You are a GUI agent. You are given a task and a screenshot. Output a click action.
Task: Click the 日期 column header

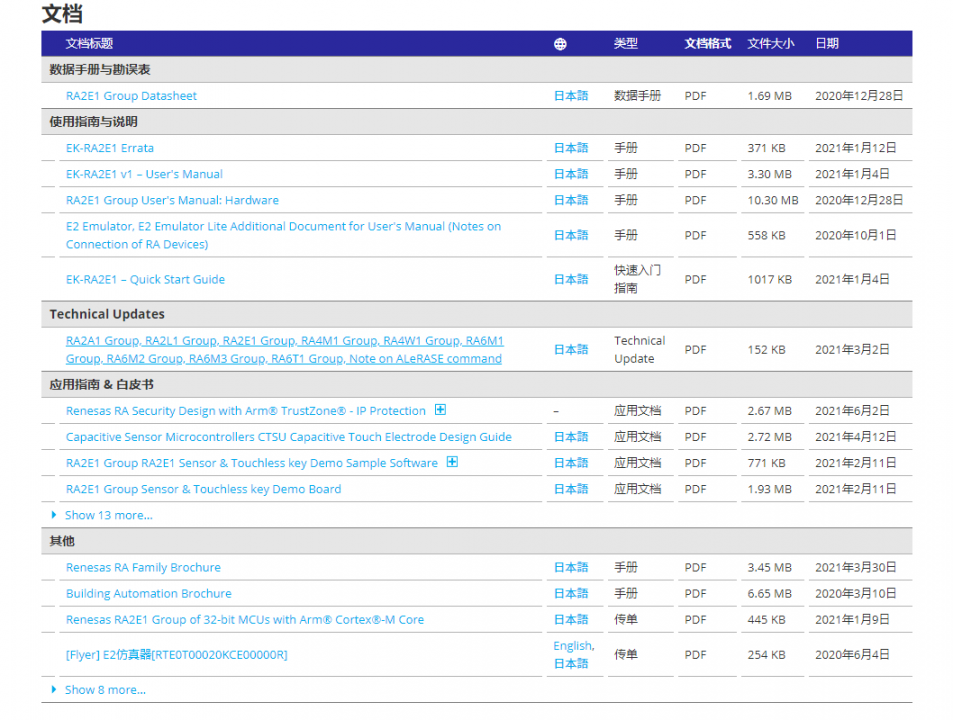click(x=827, y=43)
